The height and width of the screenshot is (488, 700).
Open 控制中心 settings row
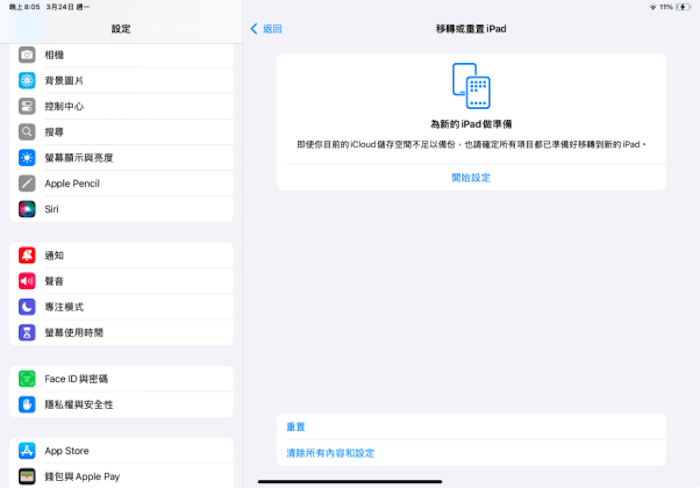121,106
